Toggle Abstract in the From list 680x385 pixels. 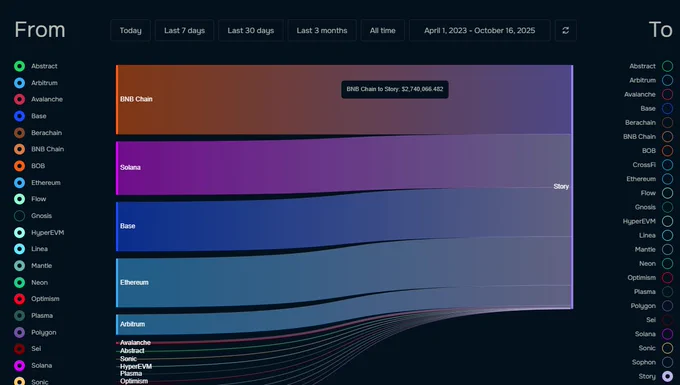36,66
